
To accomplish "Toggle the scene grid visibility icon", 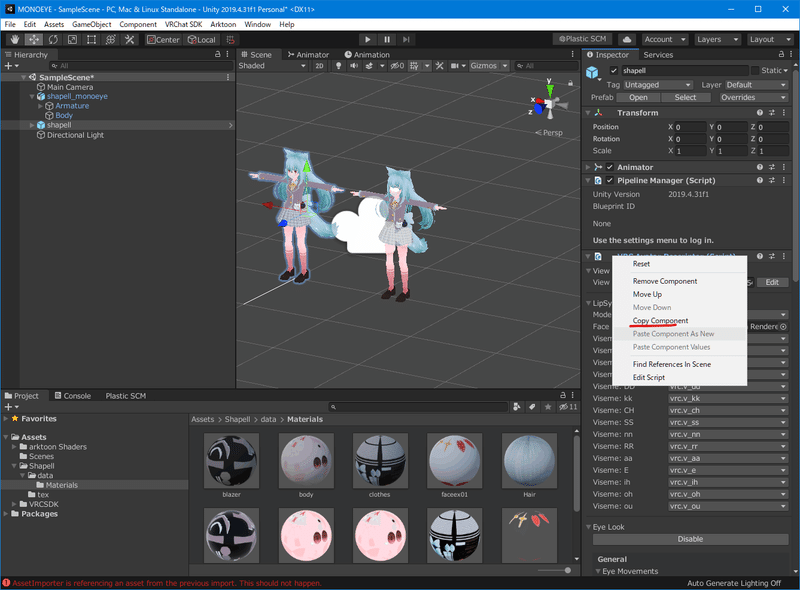I will point(414,66).
